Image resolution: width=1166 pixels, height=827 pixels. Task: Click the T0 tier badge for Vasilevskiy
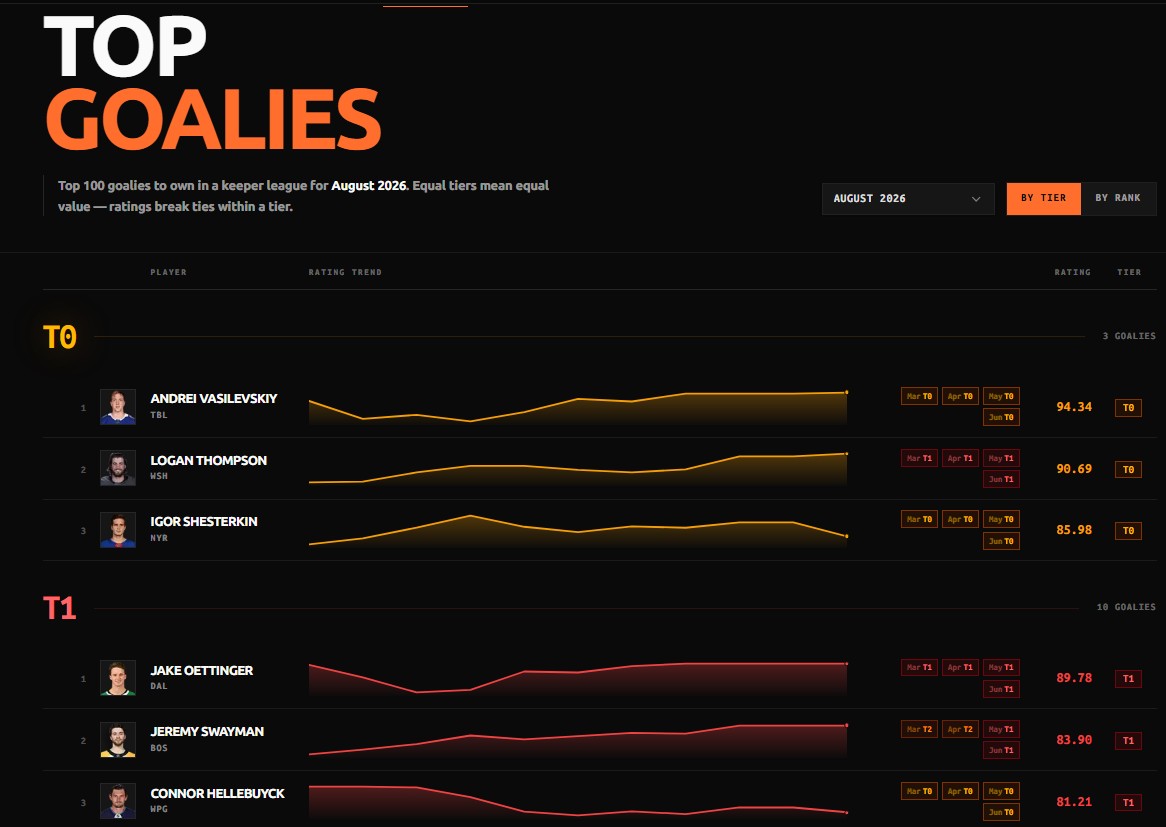[1128, 408]
